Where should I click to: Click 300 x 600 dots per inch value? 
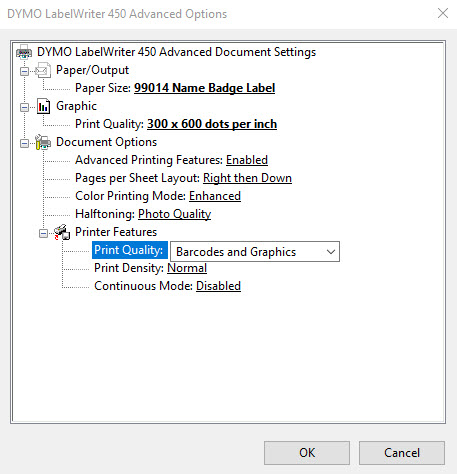pyautogui.click(x=212, y=124)
